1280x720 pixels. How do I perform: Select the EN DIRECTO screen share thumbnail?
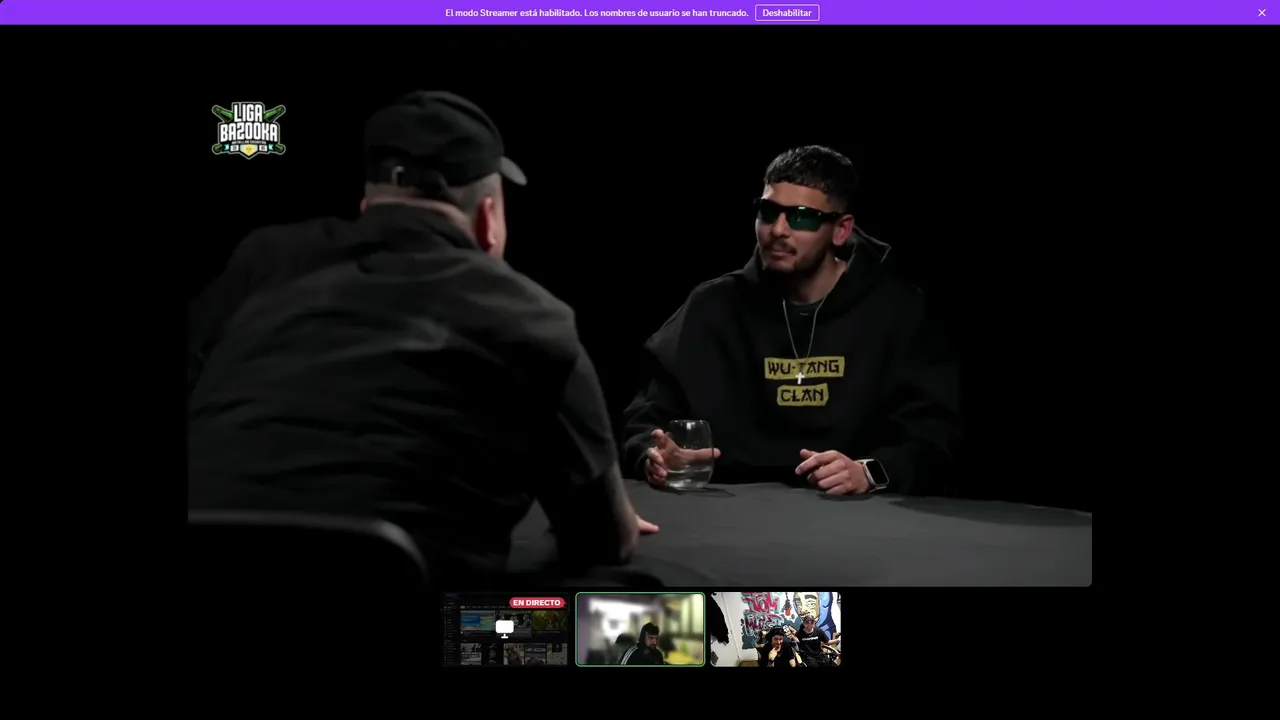(505, 629)
